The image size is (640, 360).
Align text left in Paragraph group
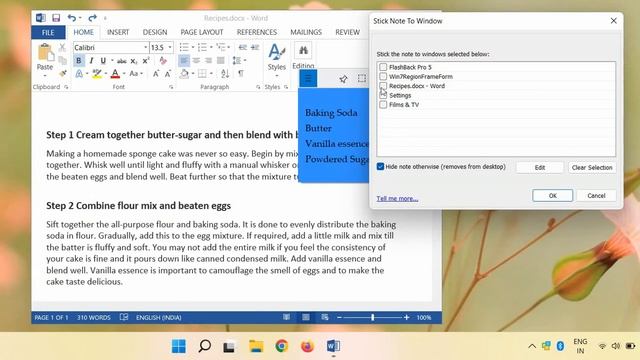tap(184, 61)
